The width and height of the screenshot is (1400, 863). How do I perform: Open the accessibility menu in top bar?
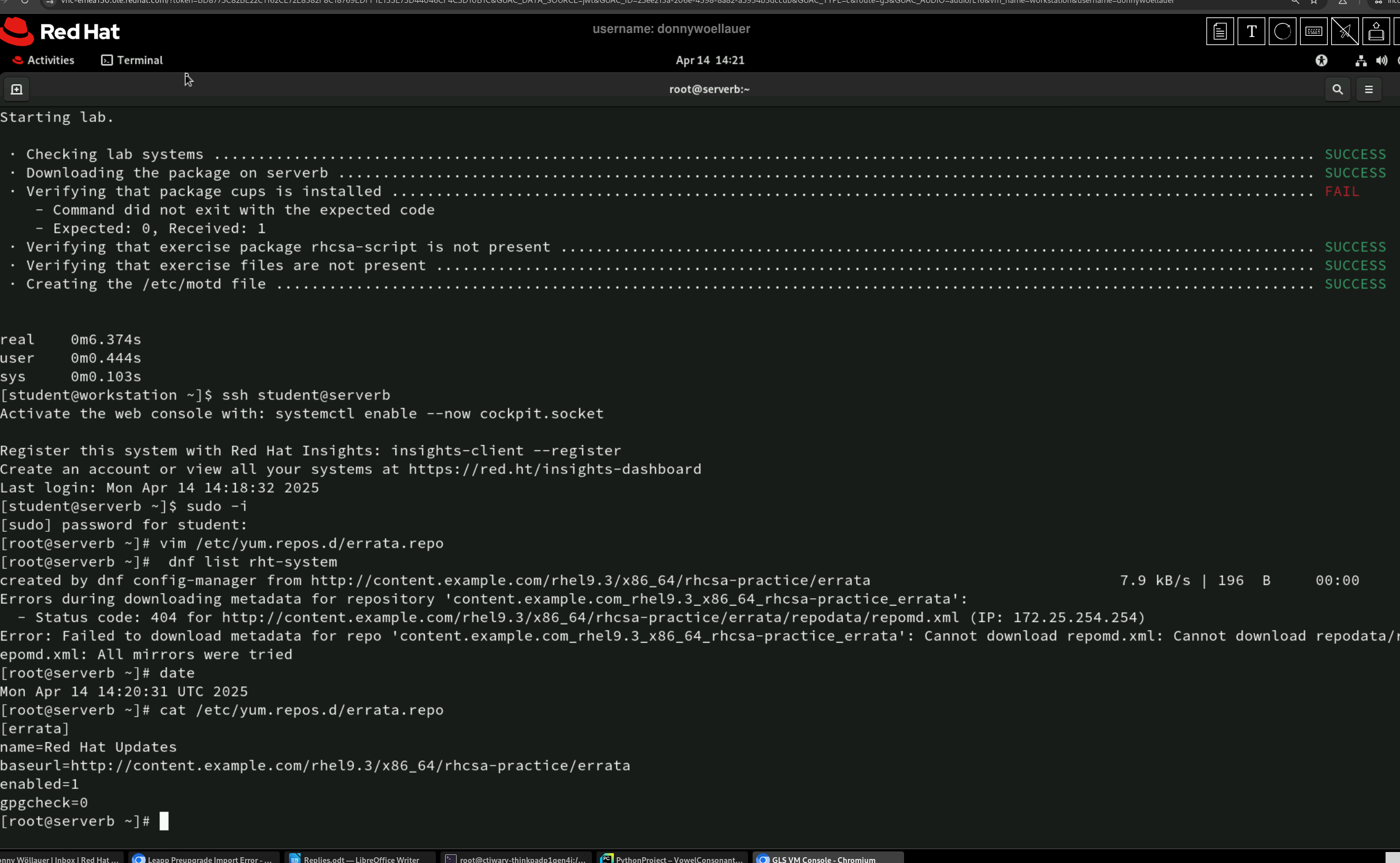coord(1321,60)
